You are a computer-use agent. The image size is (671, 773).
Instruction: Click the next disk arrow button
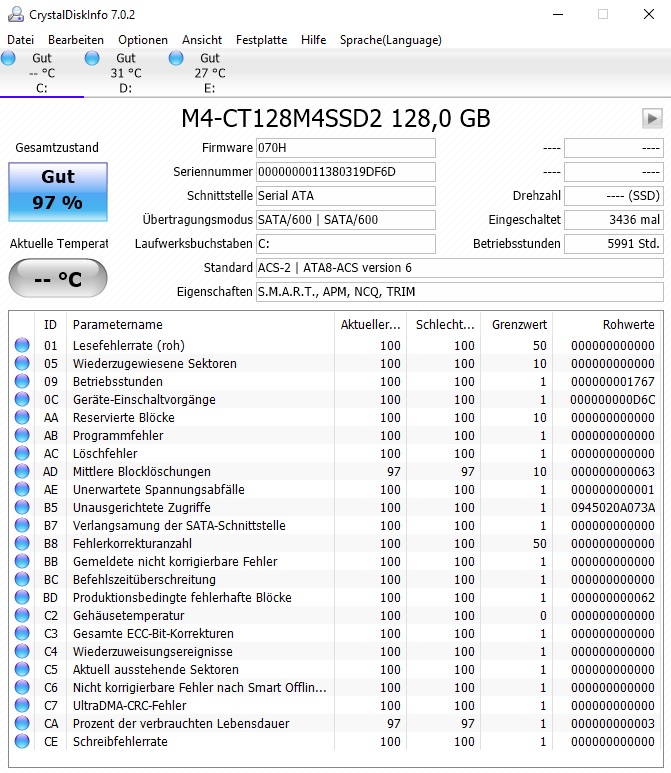point(652,118)
